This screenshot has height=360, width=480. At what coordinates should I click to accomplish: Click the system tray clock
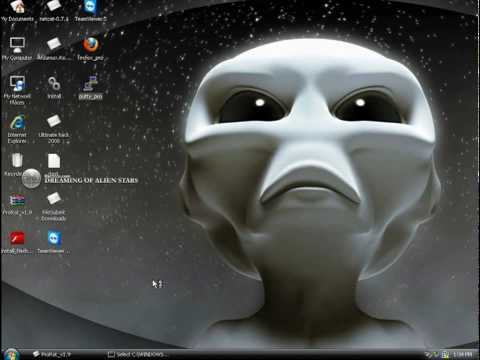click(463, 354)
